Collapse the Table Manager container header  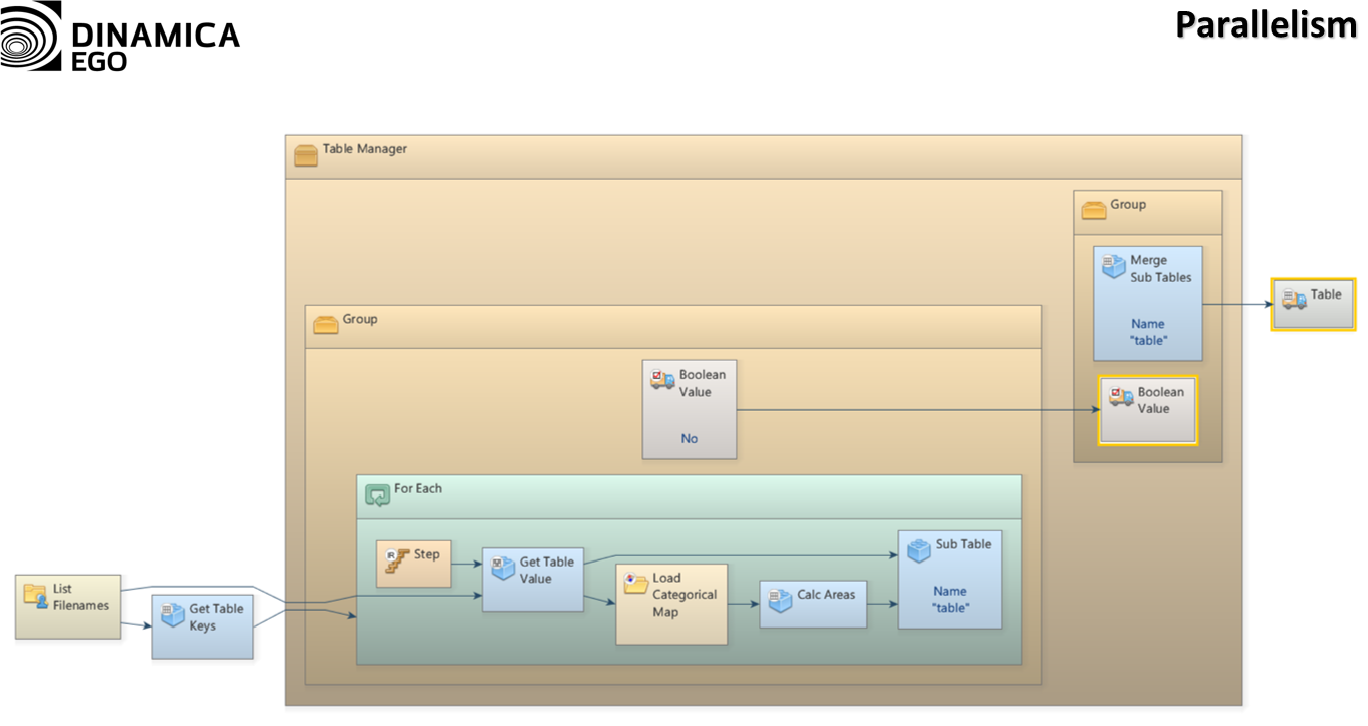coord(762,157)
